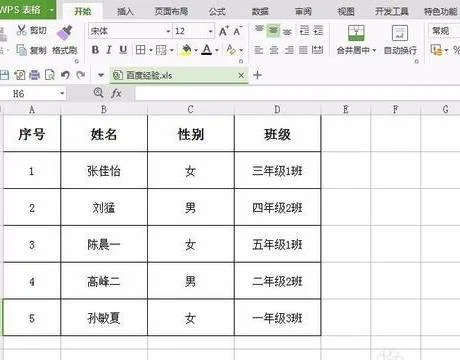Open the font size dropdown (12)

[211, 31]
